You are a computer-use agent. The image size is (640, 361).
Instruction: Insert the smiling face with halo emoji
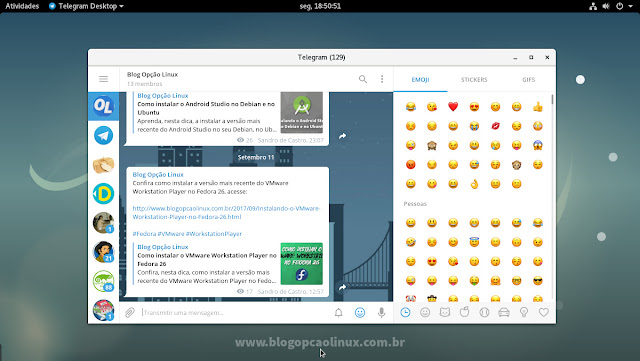pyautogui.click(x=474, y=242)
